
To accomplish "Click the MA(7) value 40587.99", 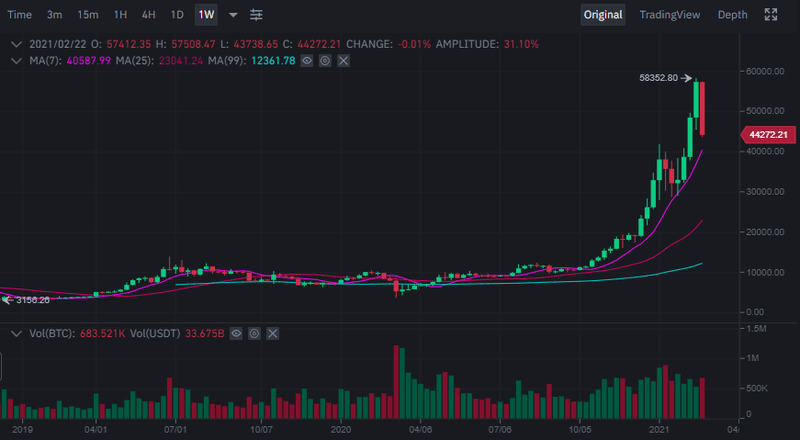I will click(89, 61).
